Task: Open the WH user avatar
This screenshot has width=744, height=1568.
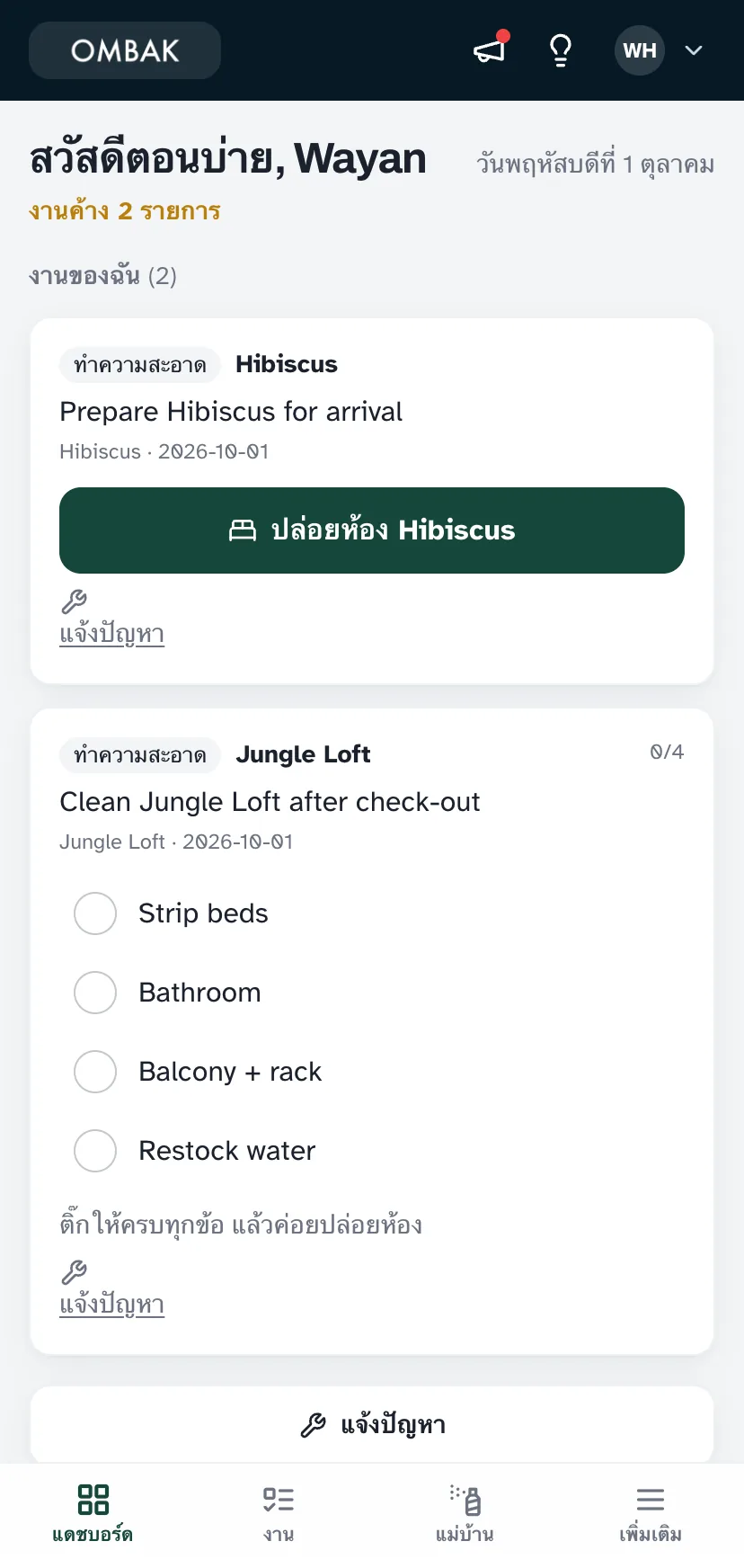Action: click(x=640, y=50)
